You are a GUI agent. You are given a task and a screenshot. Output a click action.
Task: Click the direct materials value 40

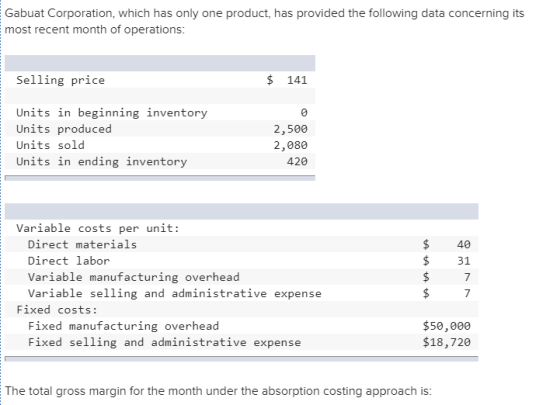(x=464, y=244)
